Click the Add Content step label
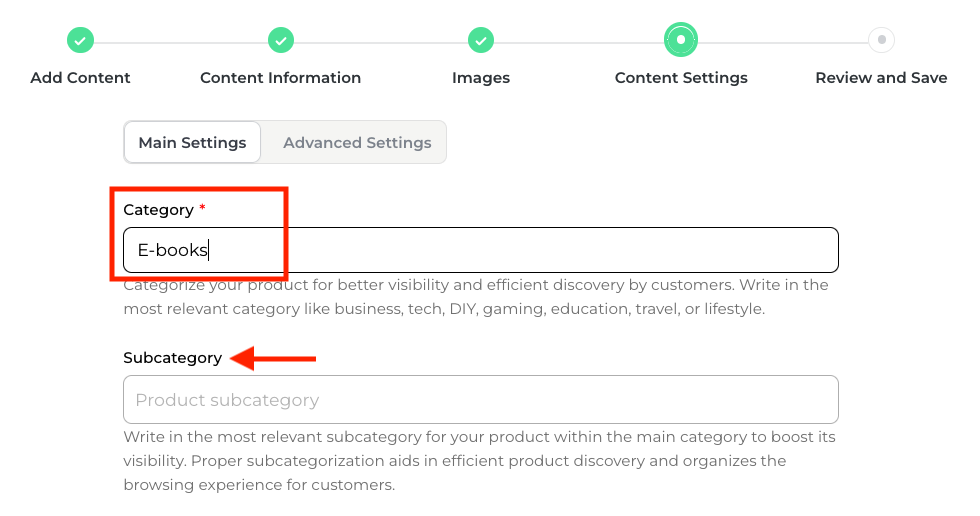The height and width of the screenshot is (516, 980). (x=80, y=77)
